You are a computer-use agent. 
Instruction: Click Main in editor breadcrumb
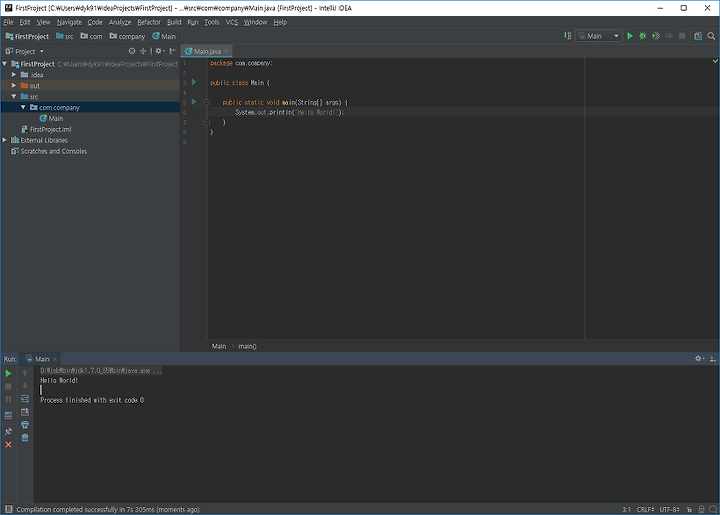tap(219, 346)
